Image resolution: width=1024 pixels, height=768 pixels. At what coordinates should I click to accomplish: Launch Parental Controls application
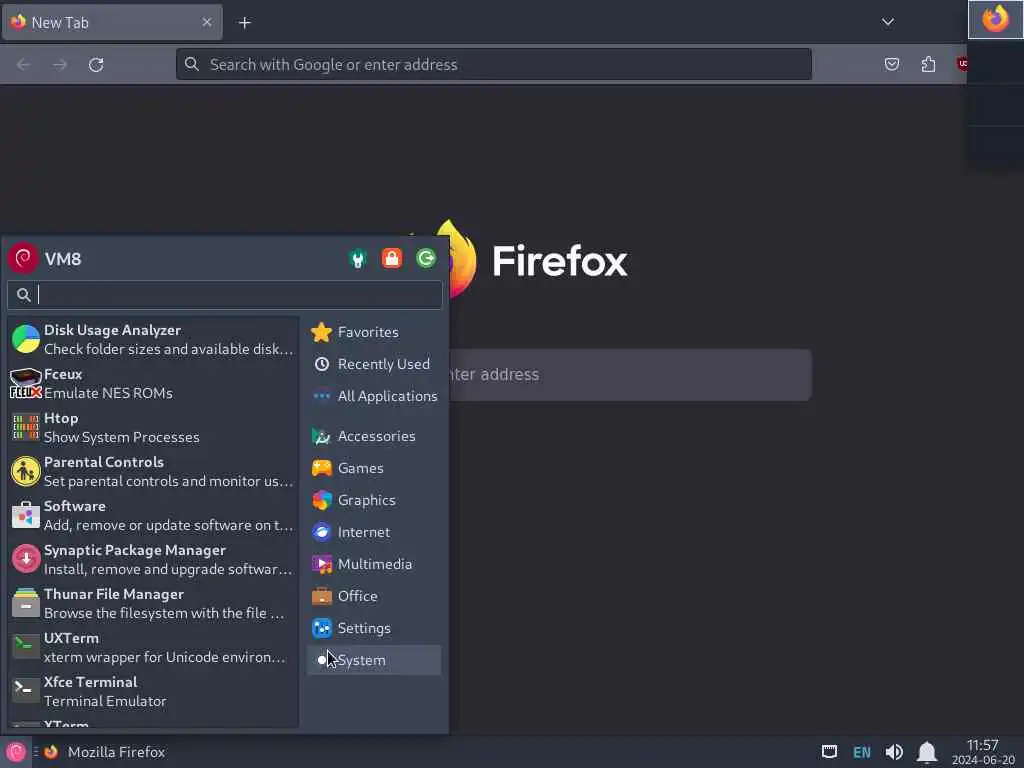(153, 471)
